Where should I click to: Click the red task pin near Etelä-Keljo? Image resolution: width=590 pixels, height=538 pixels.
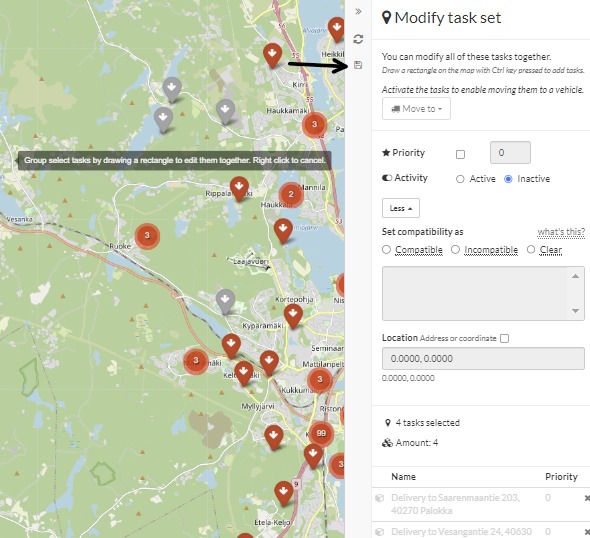(284, 492)
